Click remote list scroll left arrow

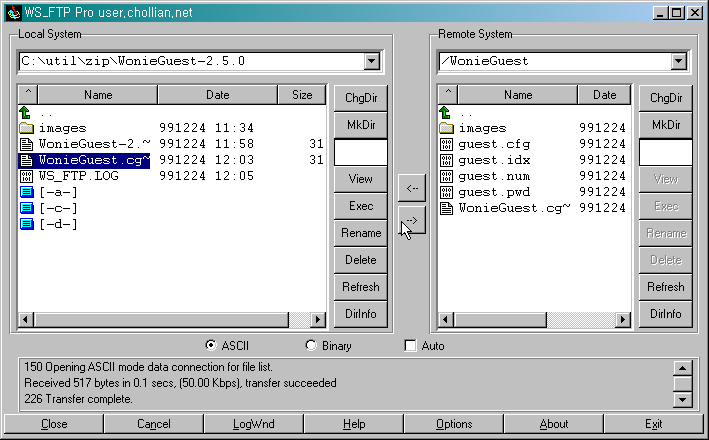coord(445,320)
